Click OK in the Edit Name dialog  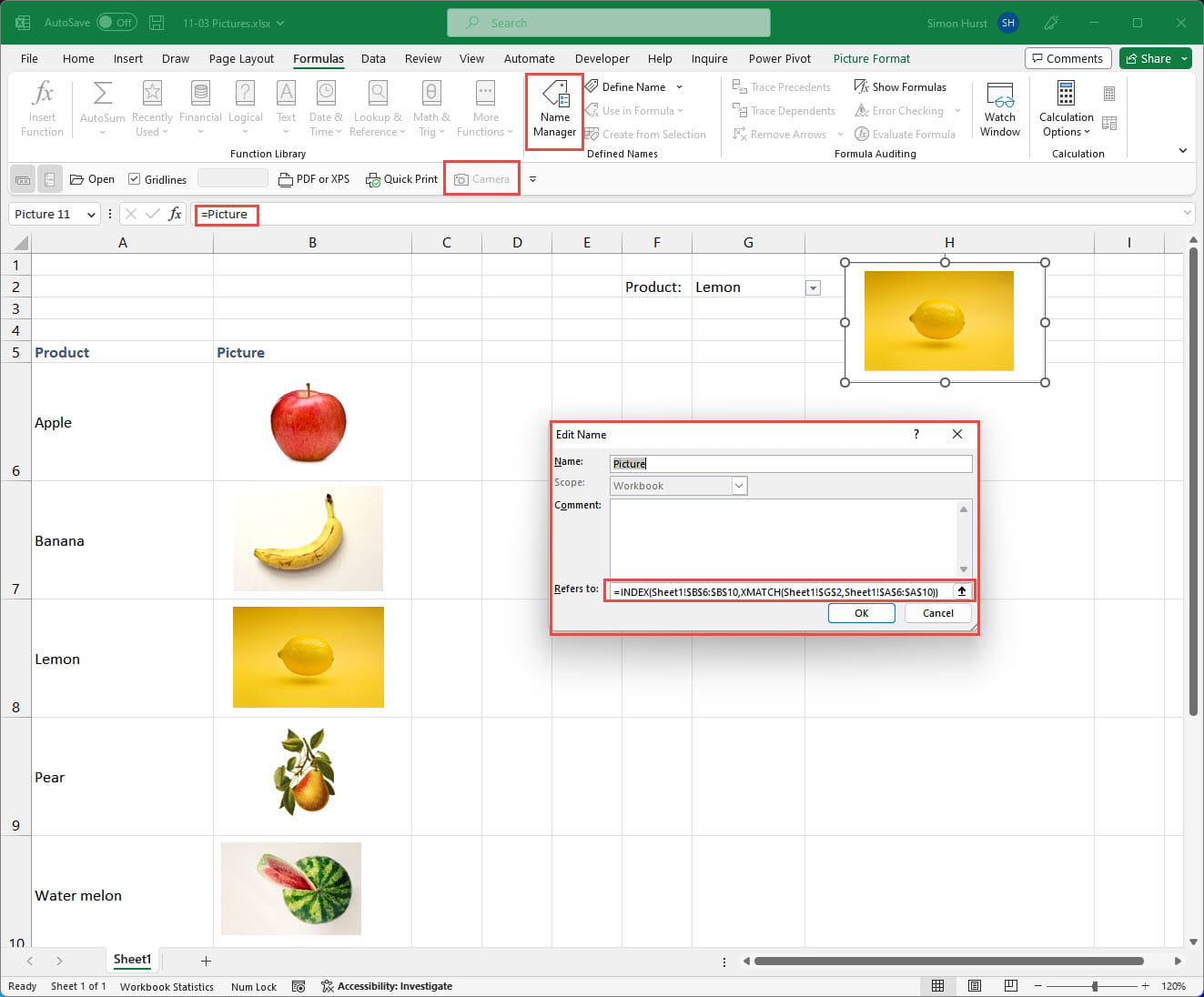pyautogui.click(x=861, y=613)
